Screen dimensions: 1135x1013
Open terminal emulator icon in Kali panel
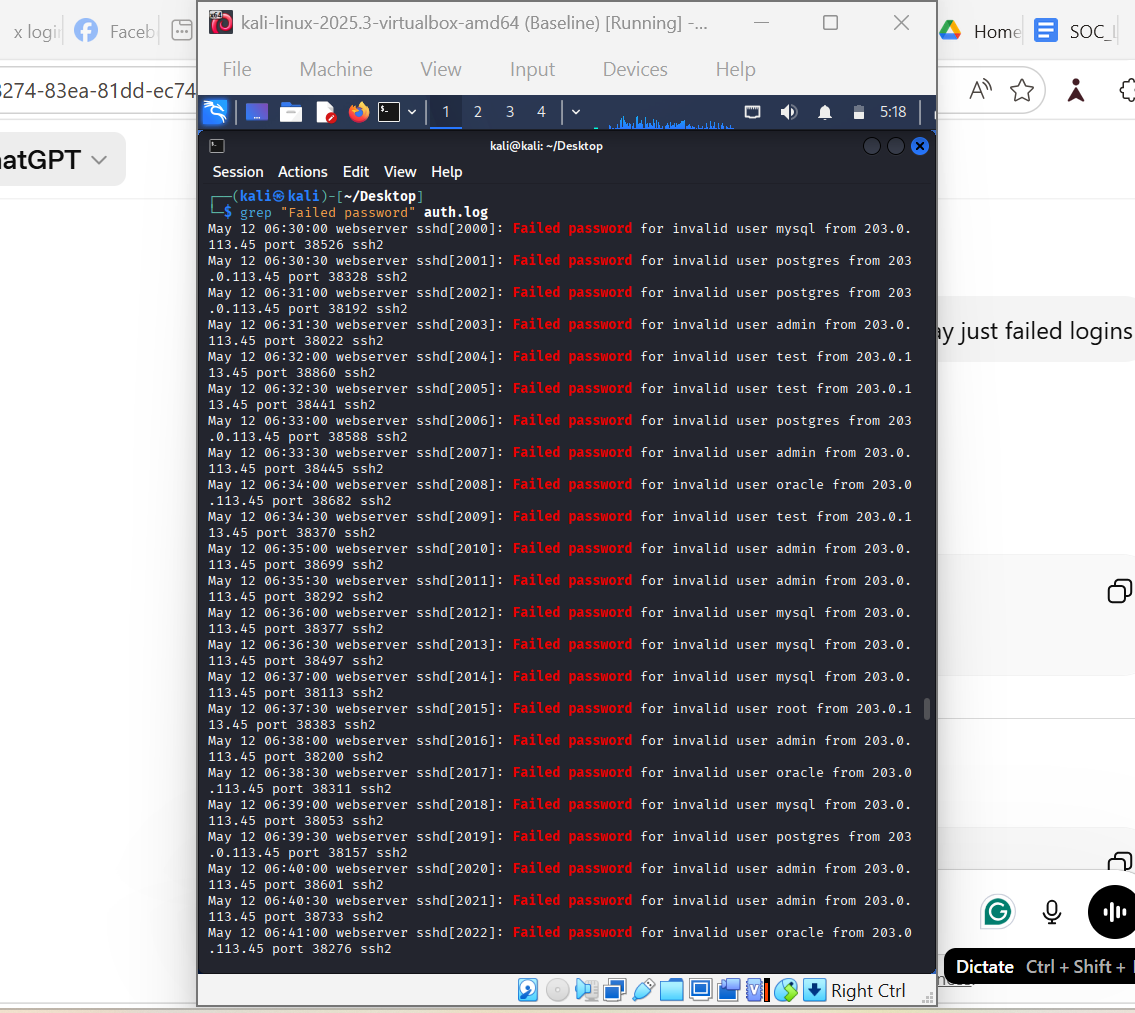(x=389, y=112)
